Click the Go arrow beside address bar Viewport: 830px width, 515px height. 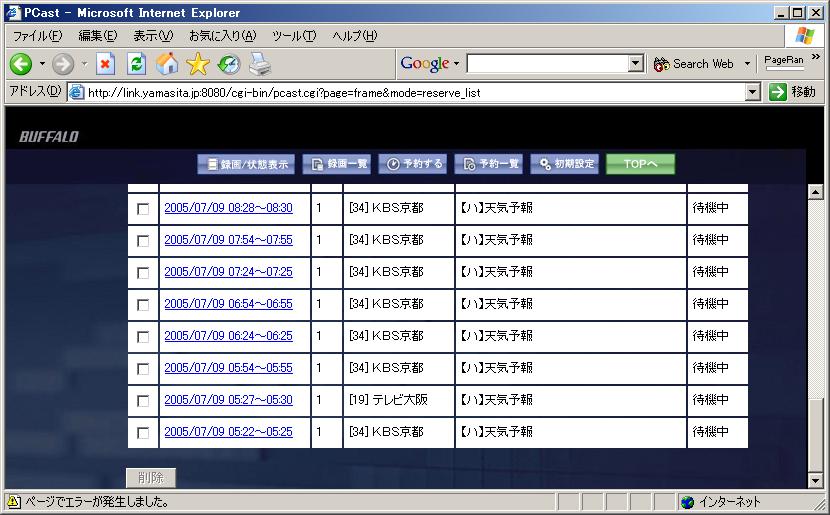tap(778, 92)
